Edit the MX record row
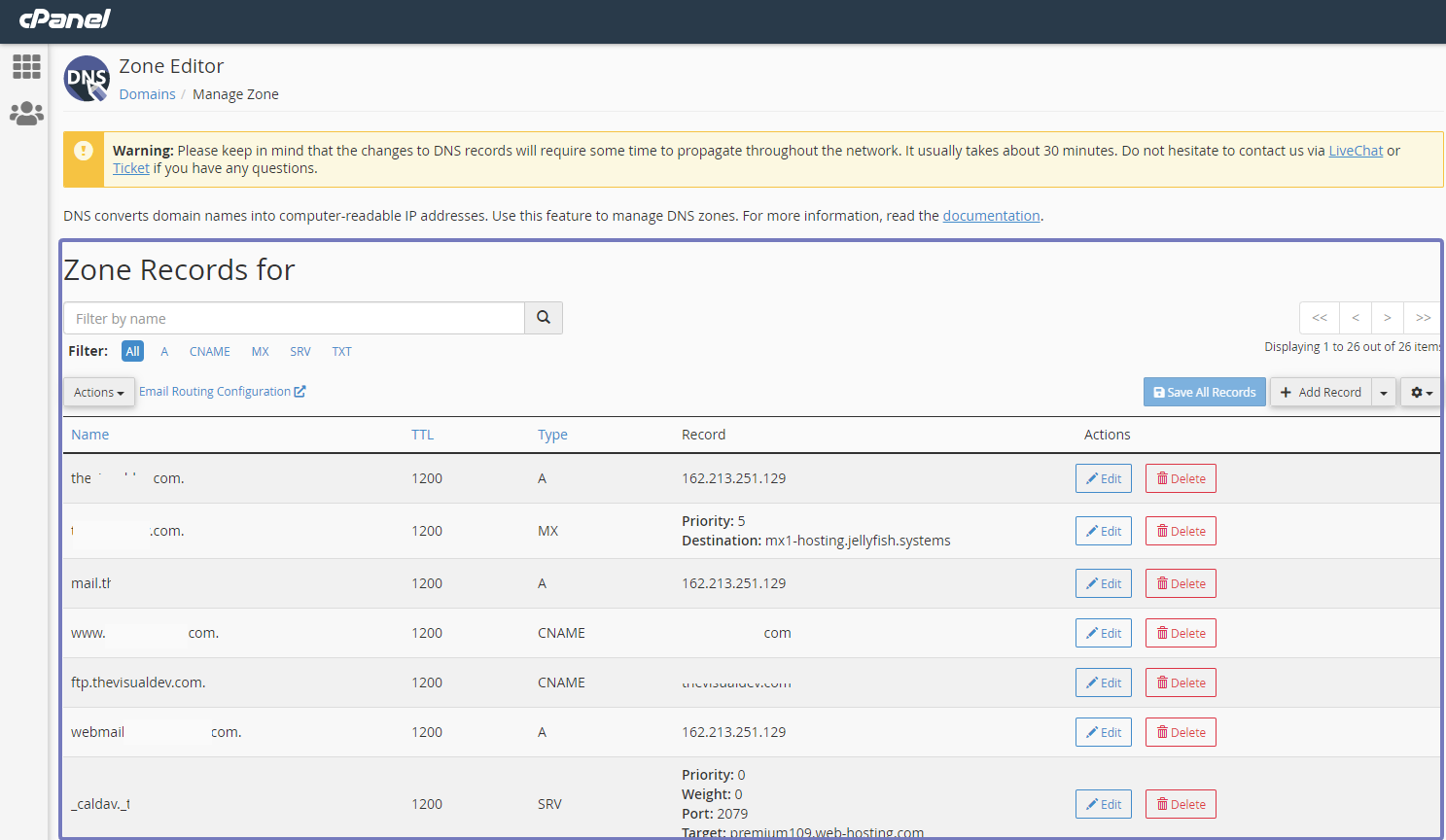Viewport: 1446px width, 840px height. 1104,531
